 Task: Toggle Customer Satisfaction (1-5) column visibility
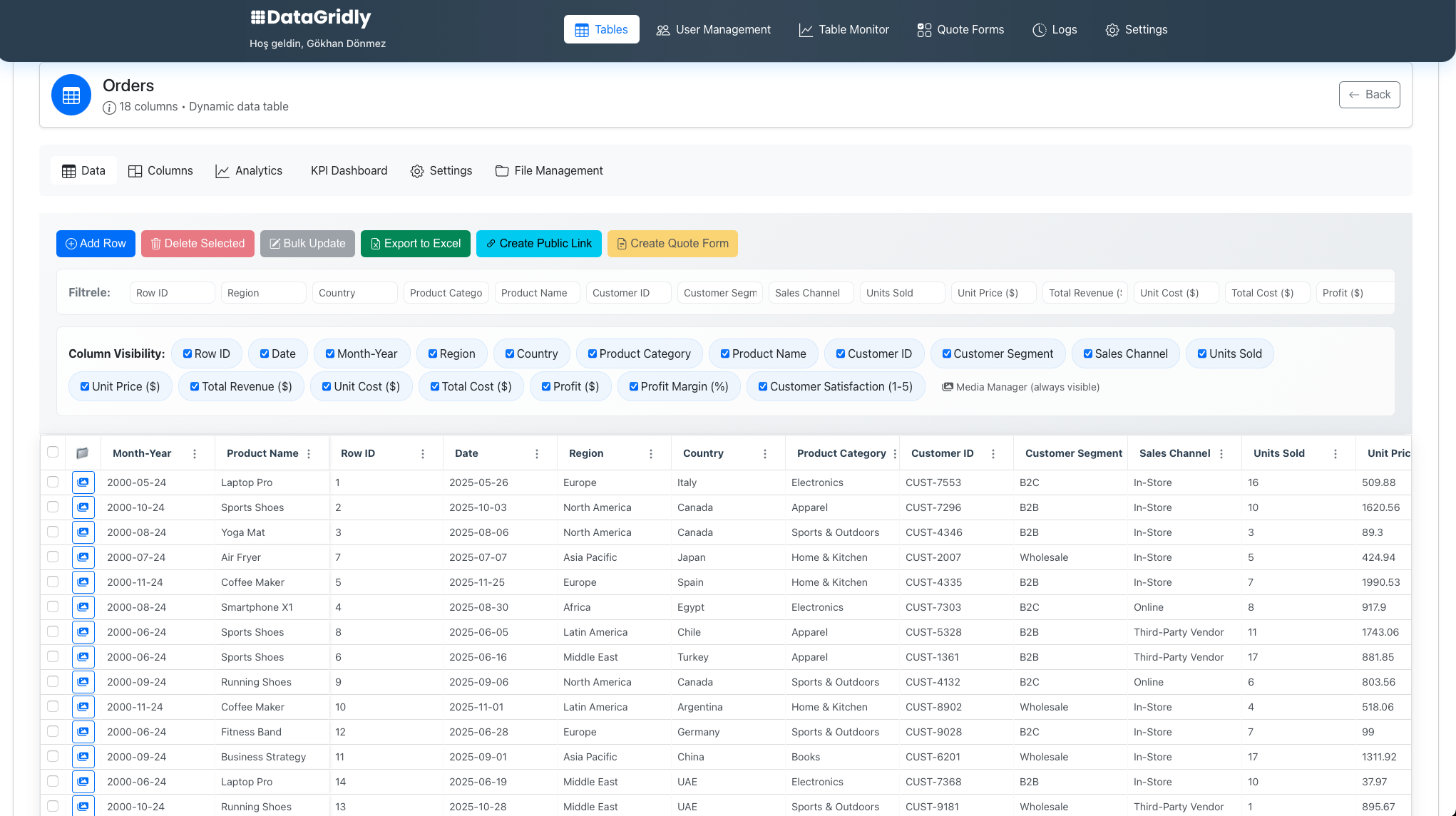(763, 386)
